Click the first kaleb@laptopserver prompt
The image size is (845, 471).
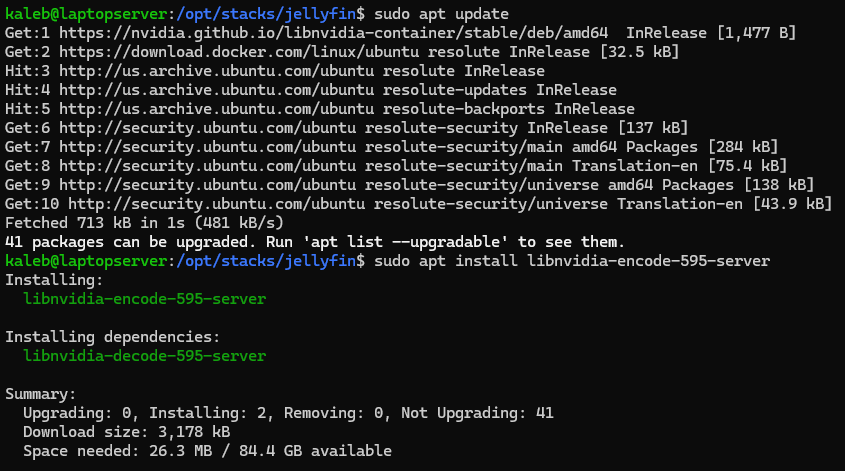(86, 14)
